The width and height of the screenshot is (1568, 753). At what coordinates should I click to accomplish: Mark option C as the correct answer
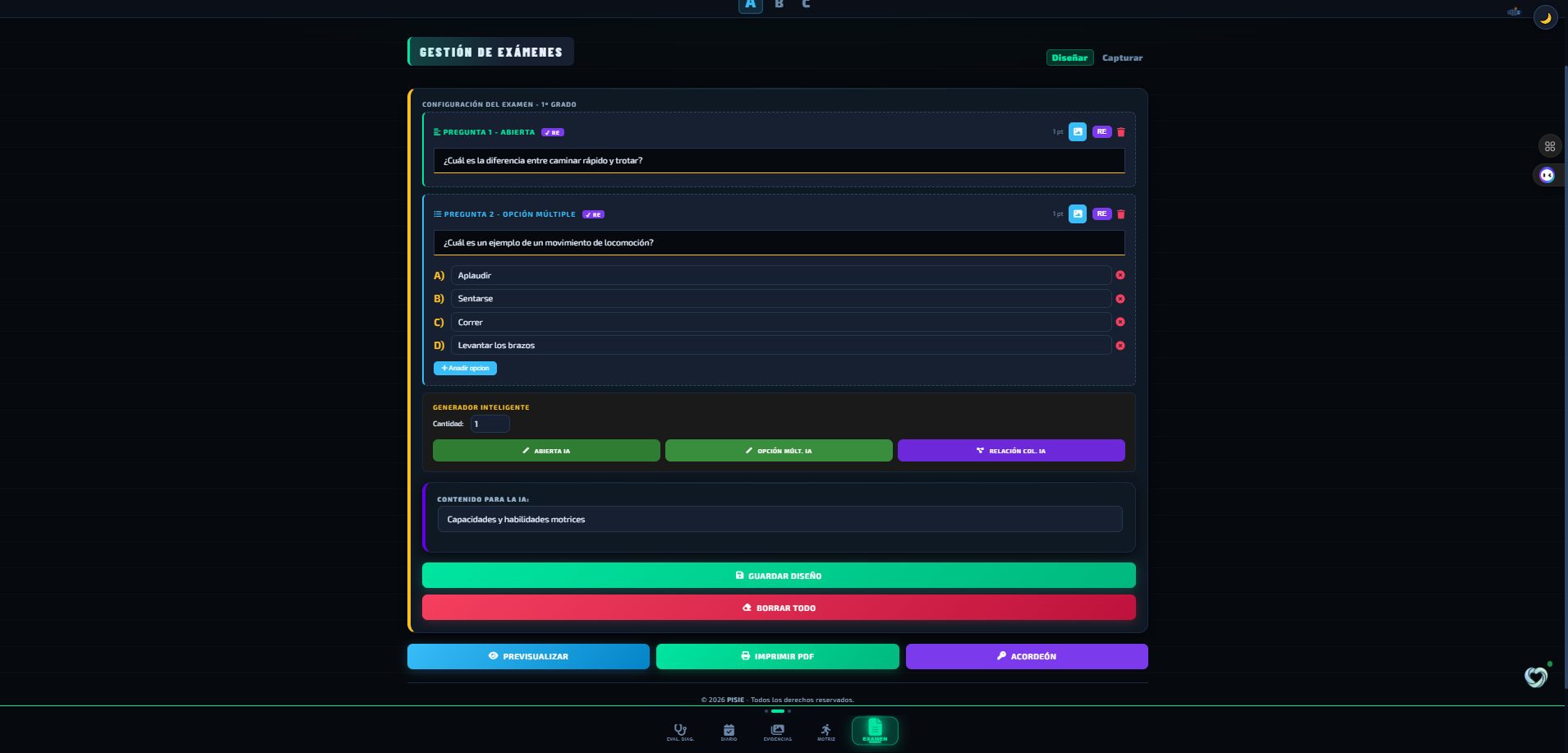pos(439,322)
